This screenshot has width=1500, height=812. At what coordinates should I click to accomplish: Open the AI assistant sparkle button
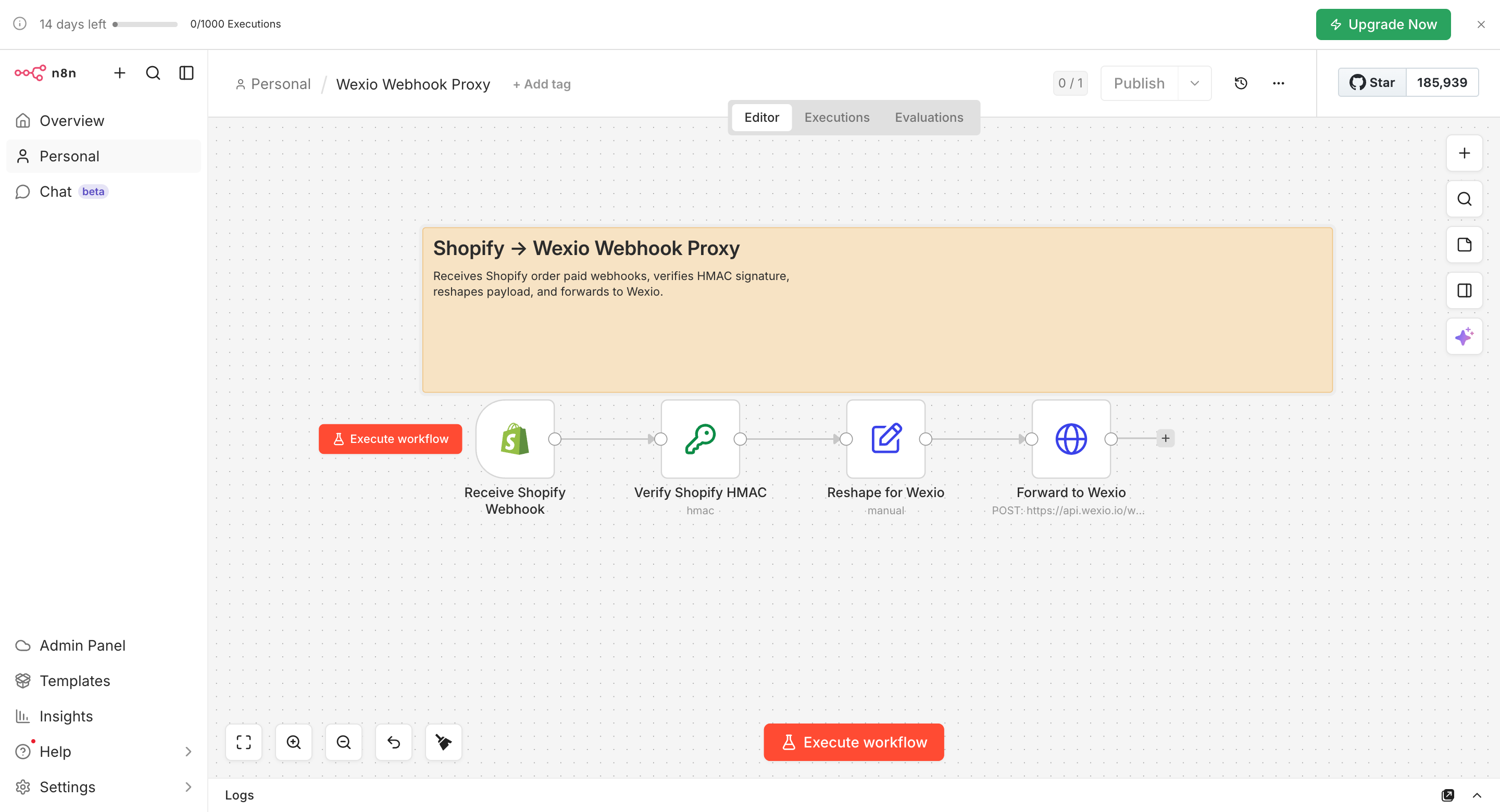pos(1464,336)
